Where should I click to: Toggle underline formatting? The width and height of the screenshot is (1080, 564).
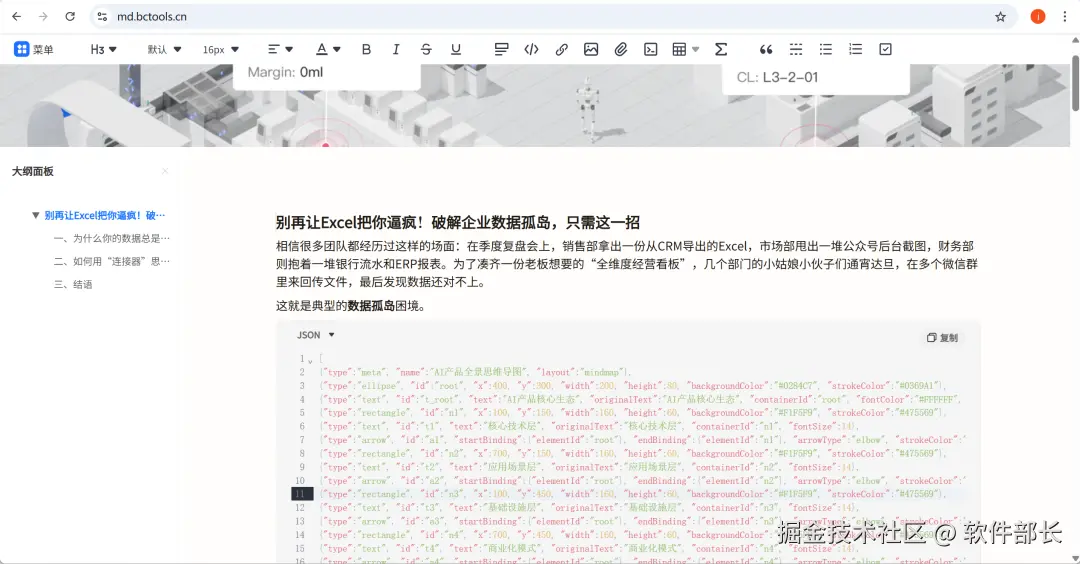455,49
